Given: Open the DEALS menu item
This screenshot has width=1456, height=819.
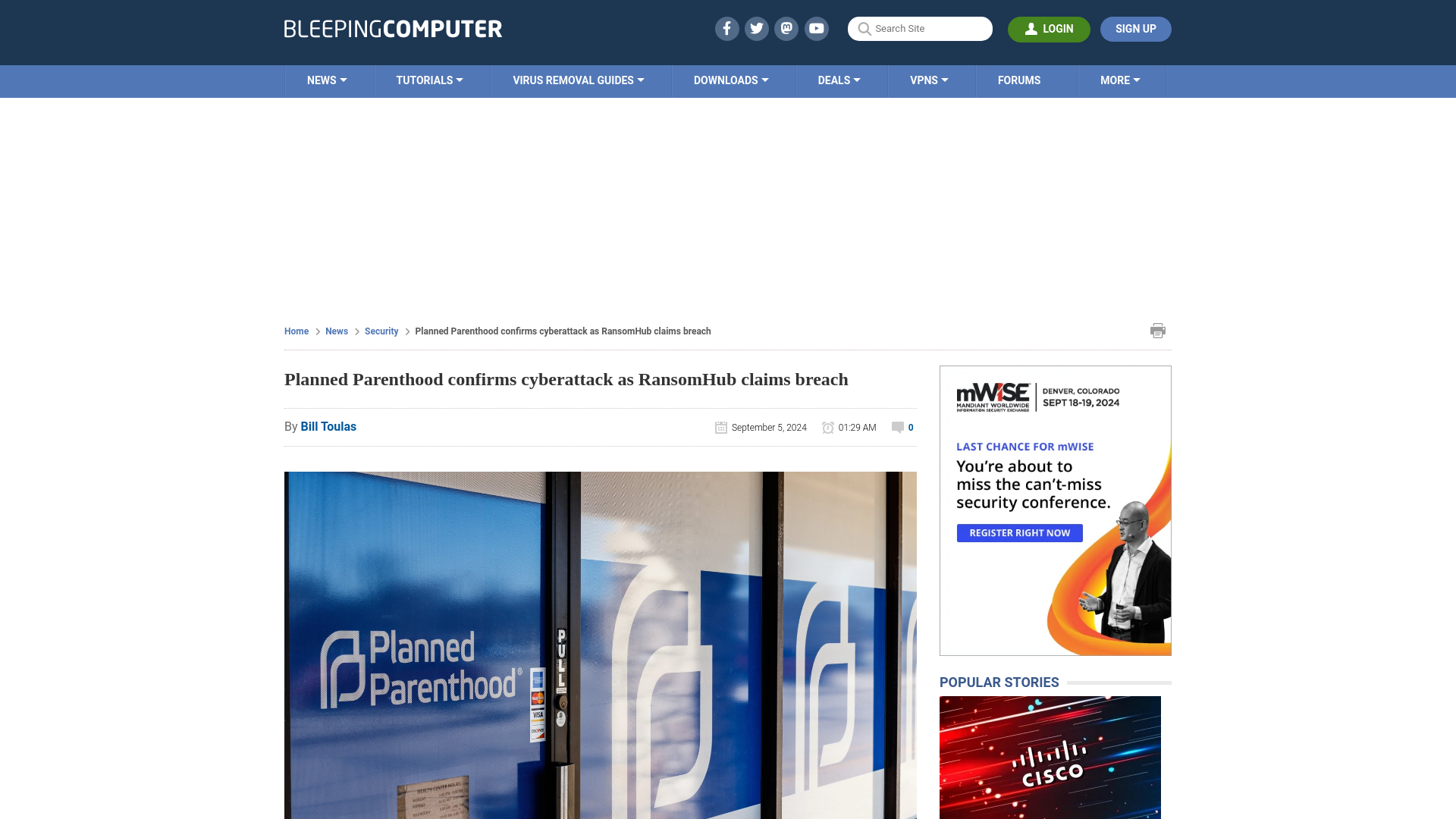Looking at the screenshot, I should pyautogui.click(x=839, y=80).
